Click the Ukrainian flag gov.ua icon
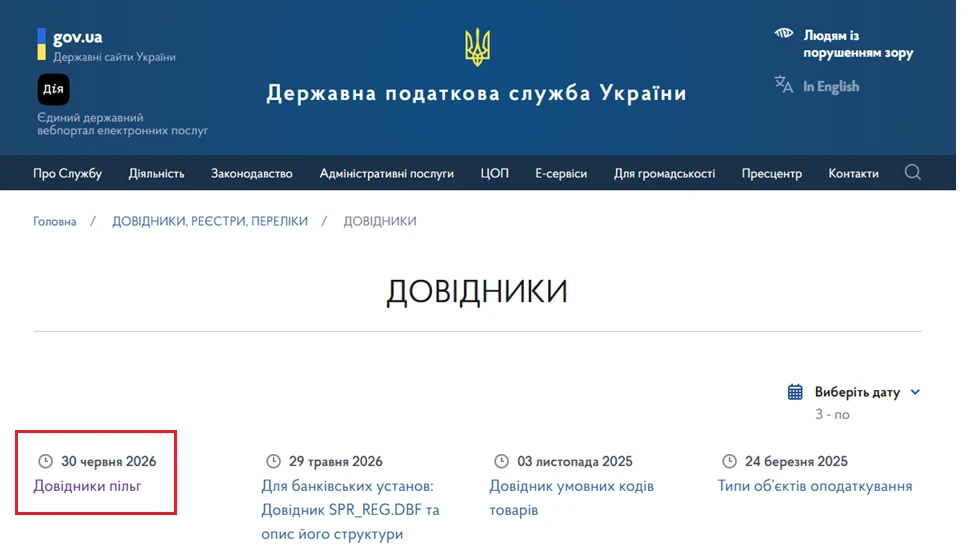The width and height of the screenshot is (975, 560). 42,44
